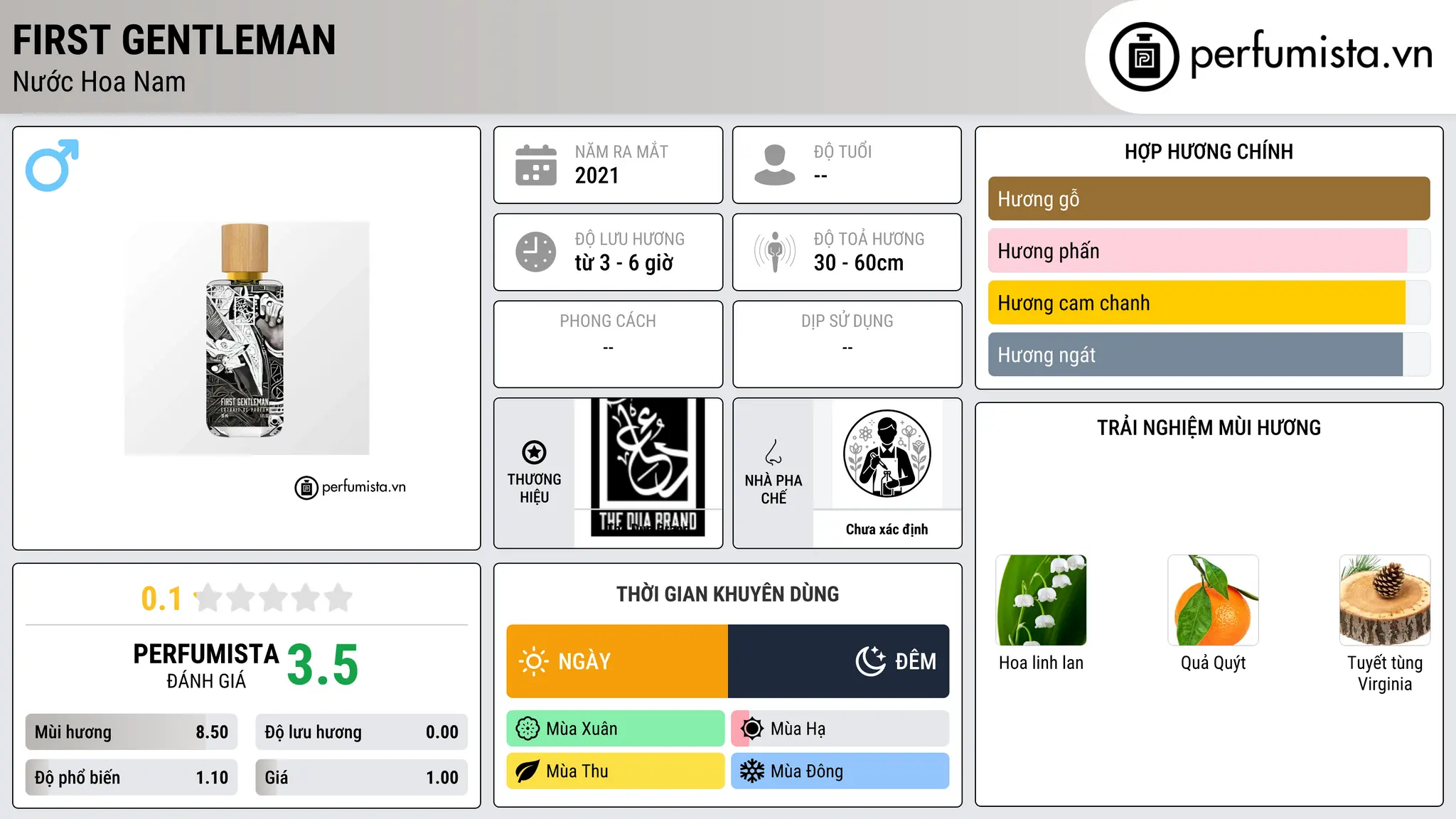
Task: Choose the Mùa Thu season bar
Action: coord(616,771)
